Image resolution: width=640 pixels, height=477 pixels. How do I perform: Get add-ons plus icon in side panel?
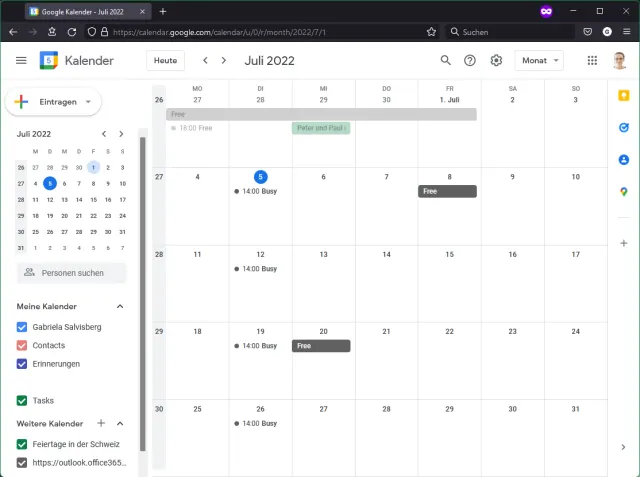(624, 243)
